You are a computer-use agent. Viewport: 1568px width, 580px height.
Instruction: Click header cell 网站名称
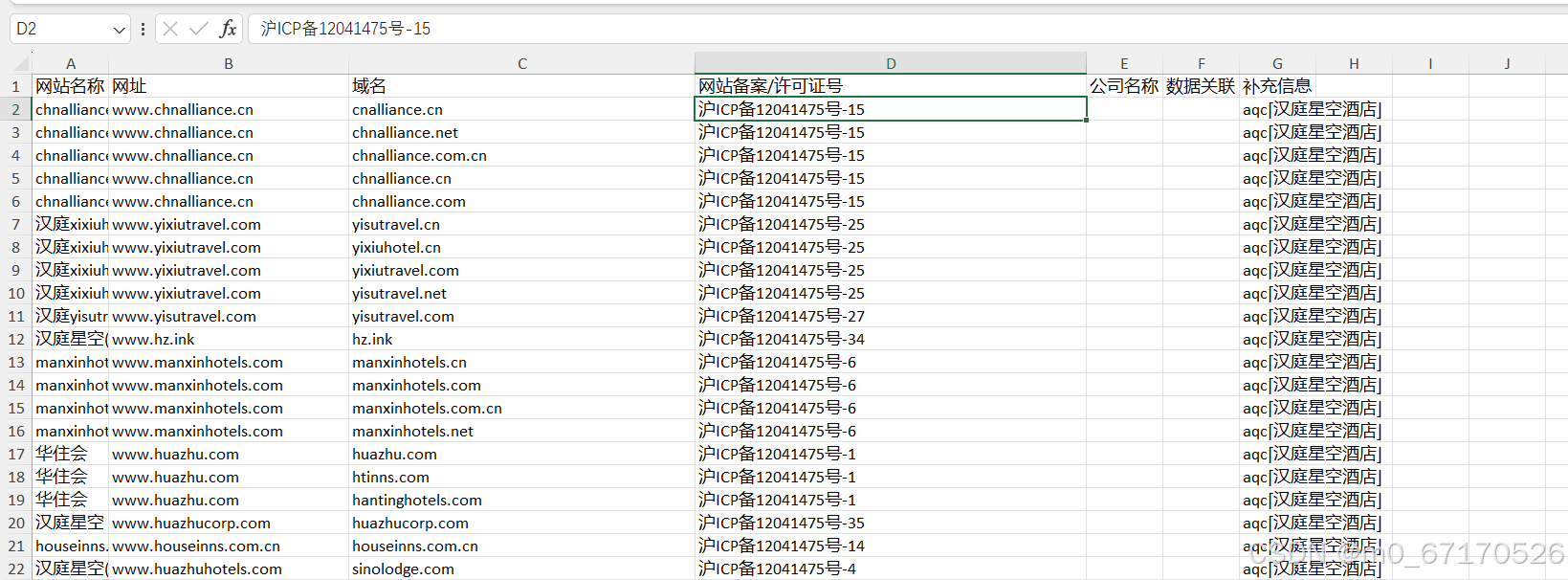71,86
